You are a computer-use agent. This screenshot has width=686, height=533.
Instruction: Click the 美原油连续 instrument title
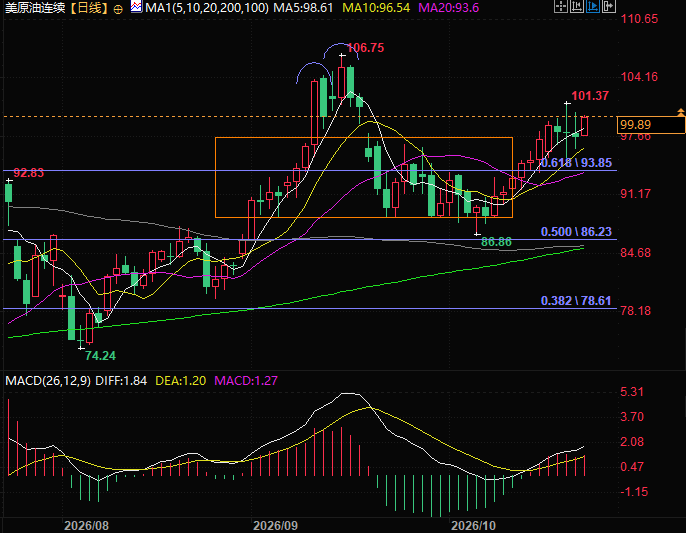(35, 8)
